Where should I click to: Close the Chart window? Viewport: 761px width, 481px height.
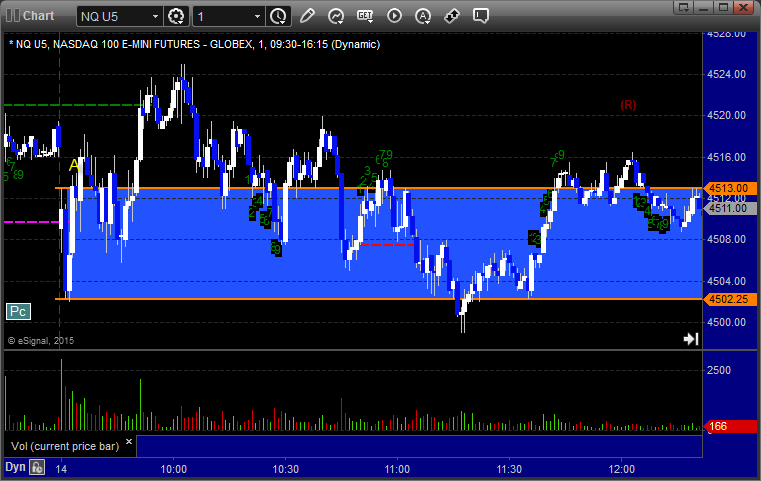743,7
